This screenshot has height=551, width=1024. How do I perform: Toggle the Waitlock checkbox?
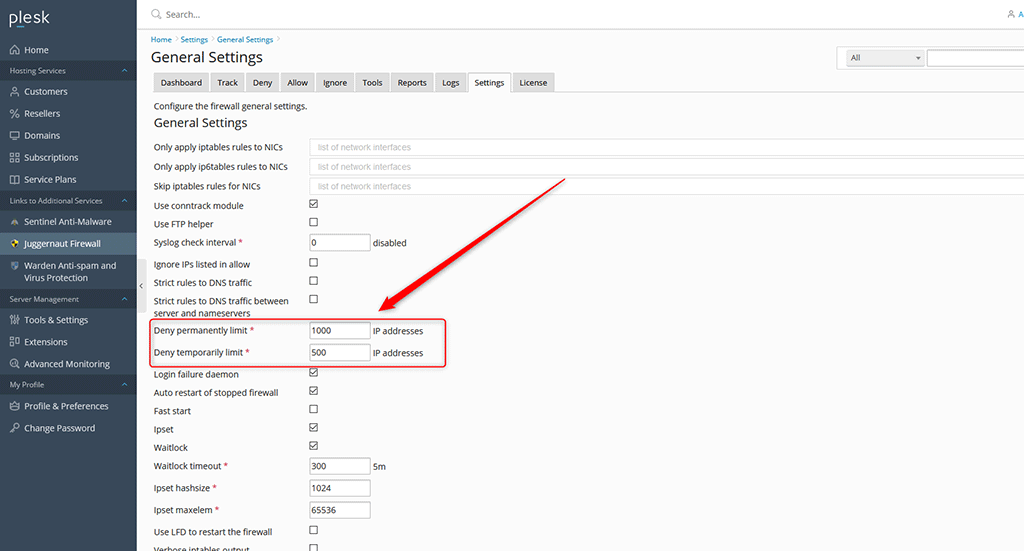click(x=313, y=446)
